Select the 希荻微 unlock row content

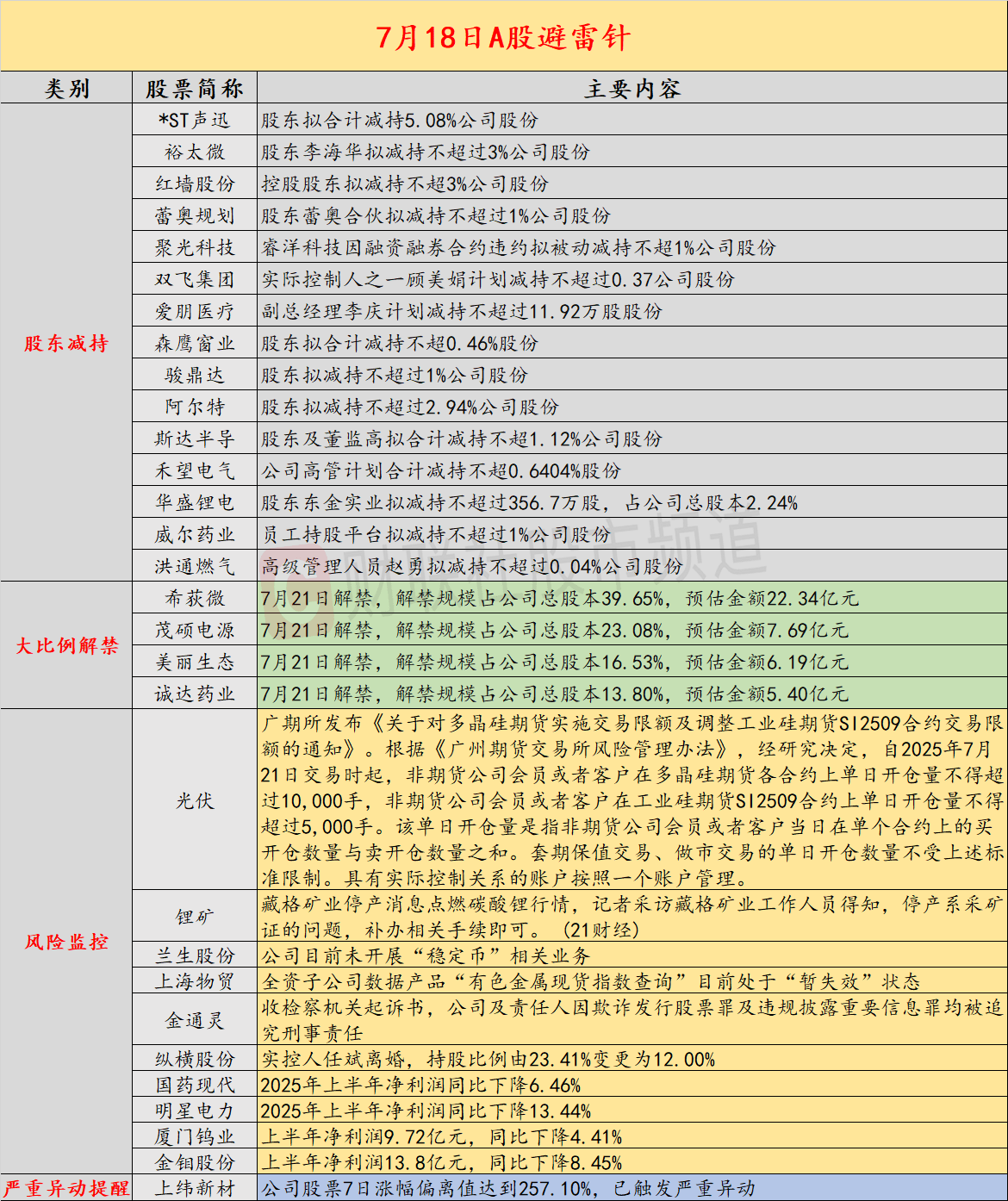[632, 599]
